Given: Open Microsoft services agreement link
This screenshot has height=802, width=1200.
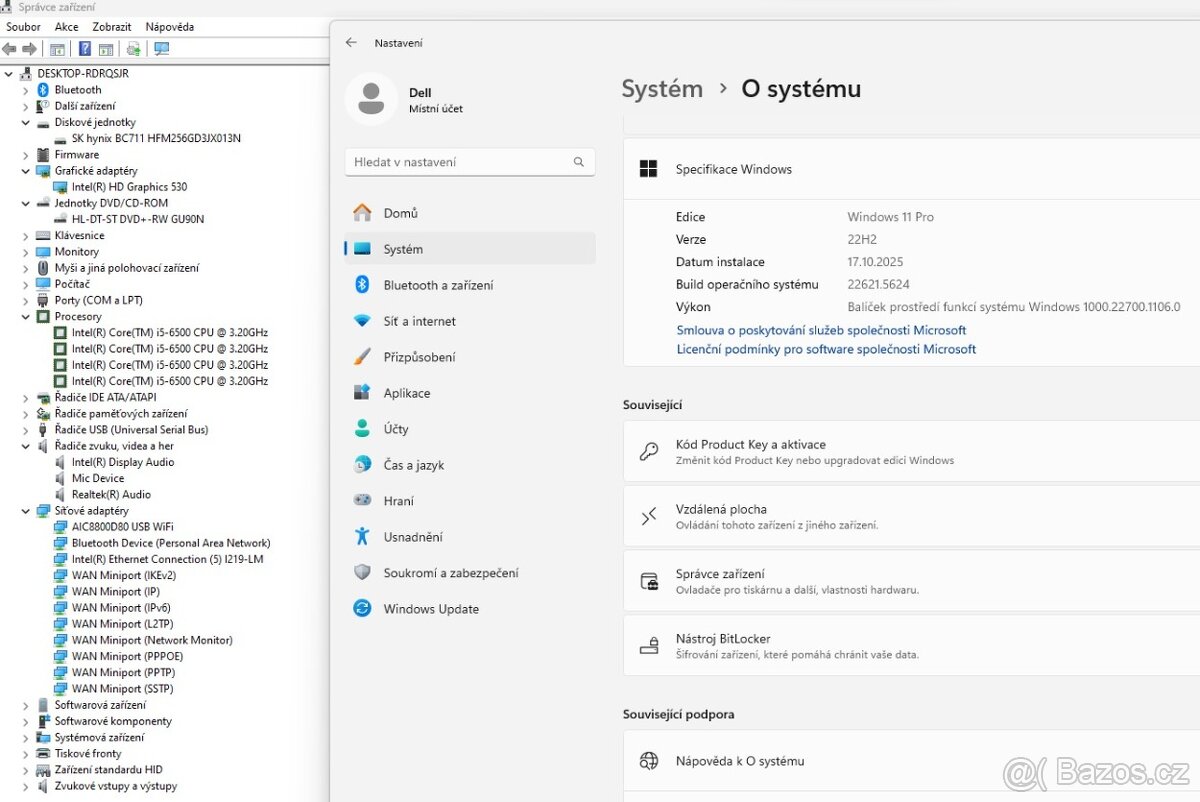Looking at the screenshot, I should tap(821, 330).
